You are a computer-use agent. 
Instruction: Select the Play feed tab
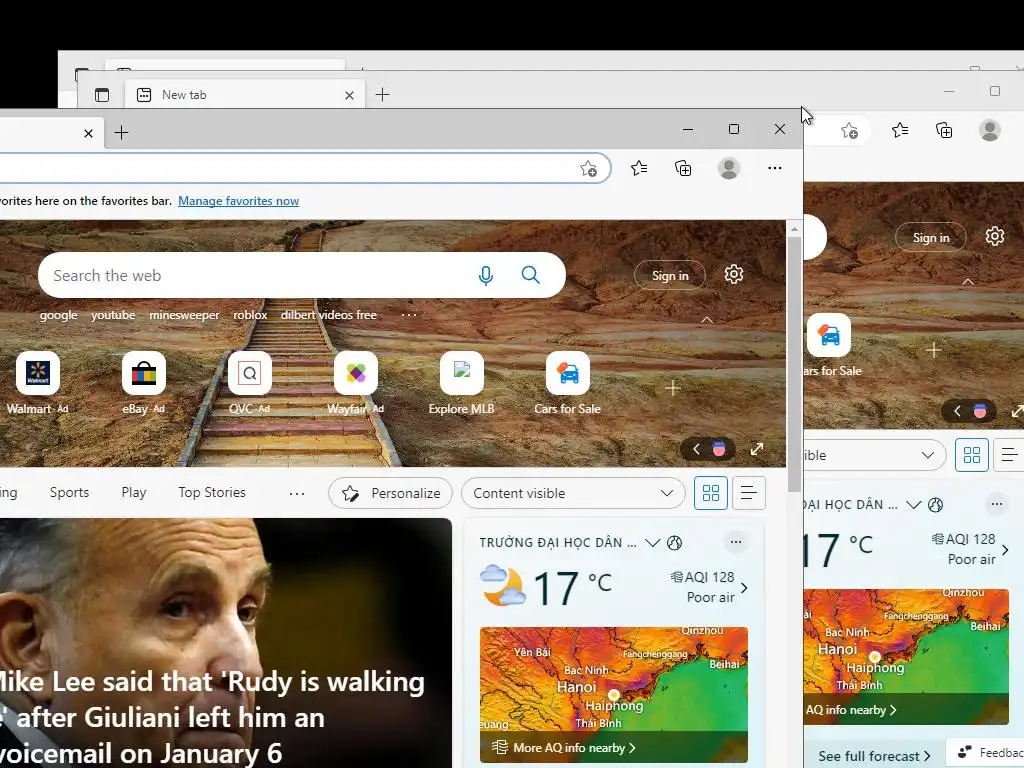tap(134, 492)
